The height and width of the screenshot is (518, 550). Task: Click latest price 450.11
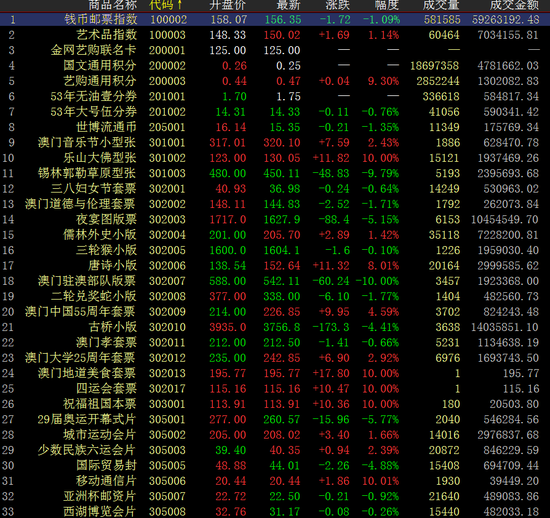282,173
